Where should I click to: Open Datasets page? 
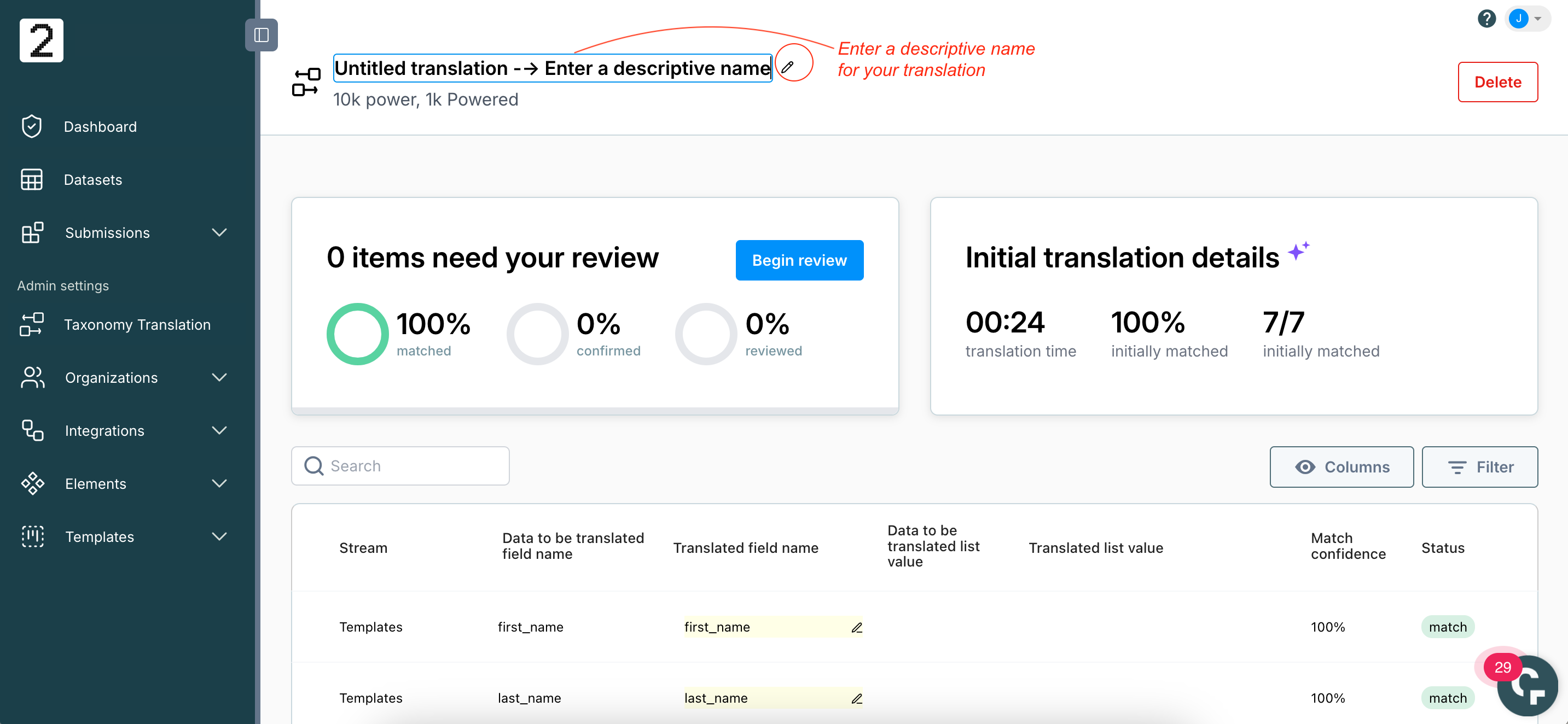click(93, 179)
